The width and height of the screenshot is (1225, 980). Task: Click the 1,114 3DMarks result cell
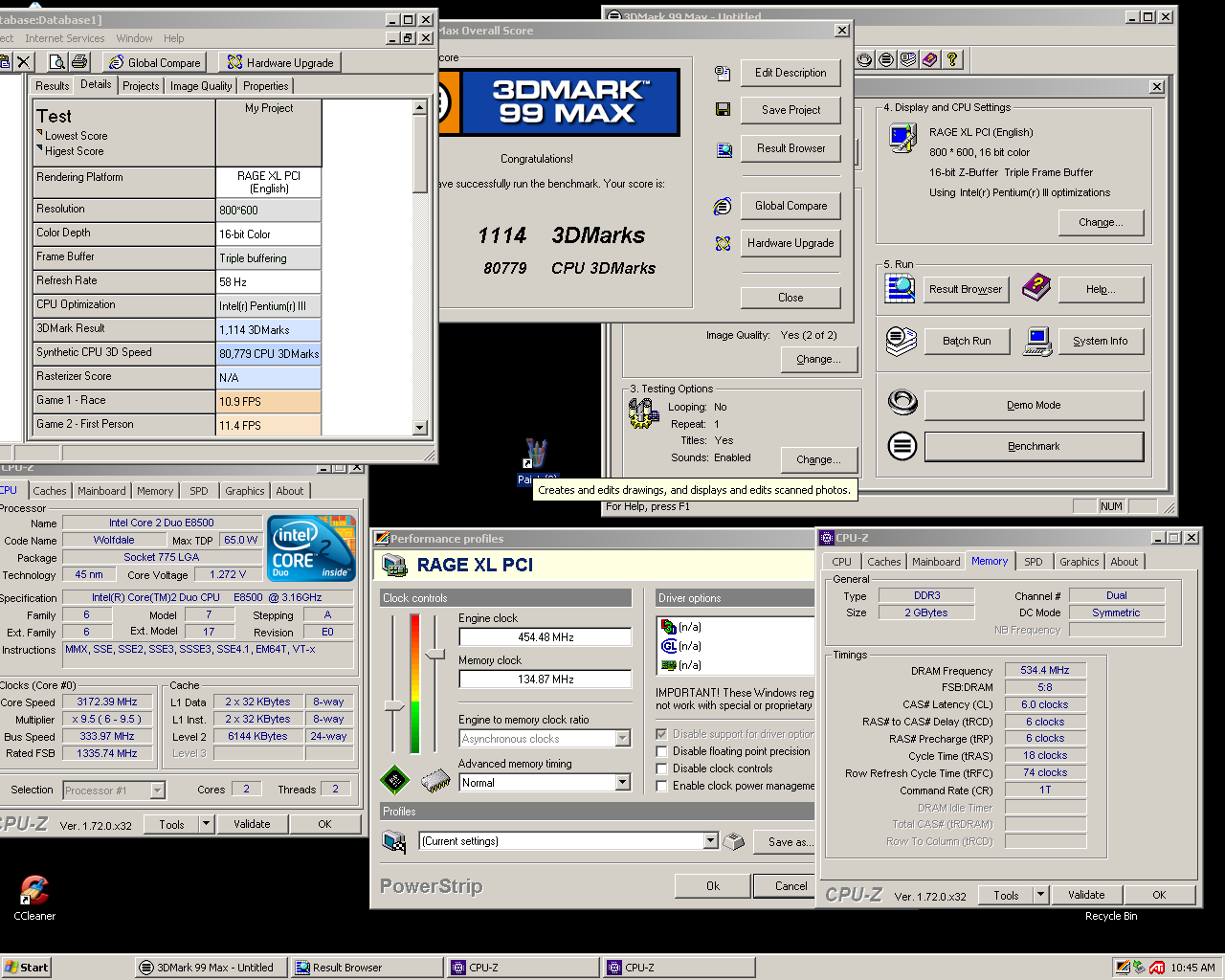tap(269, 330)
